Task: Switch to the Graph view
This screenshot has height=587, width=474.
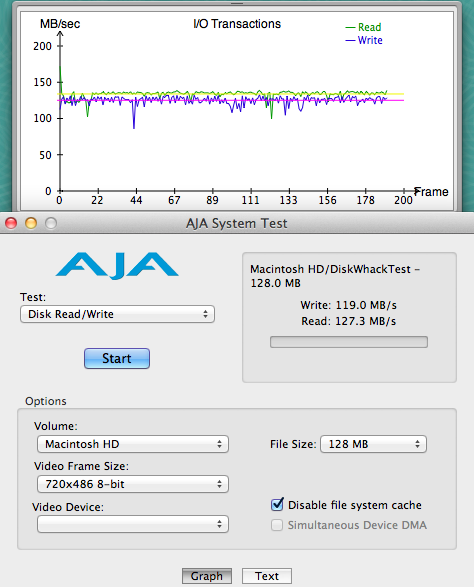Action: [x=207, y=576]
